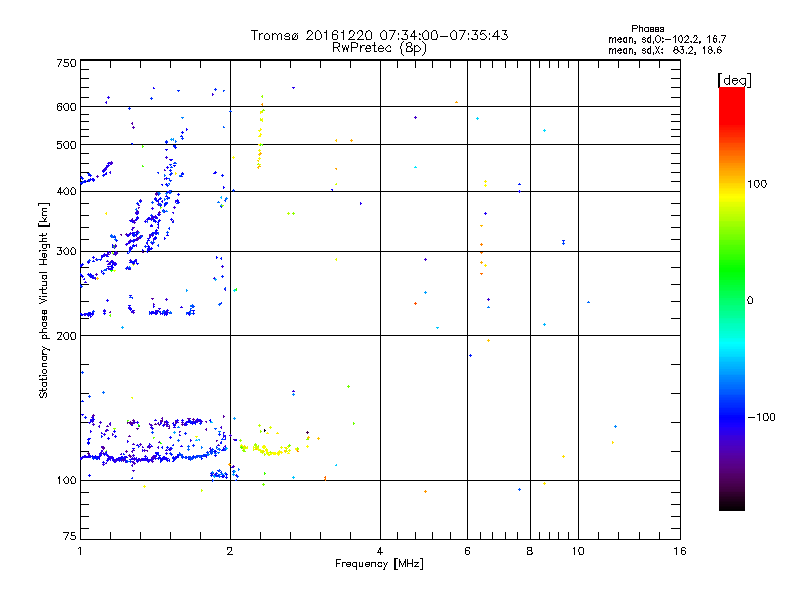Click the y-axis tick label '300'
Image resolution: width=800 pixels, height=600 pixels.
pos(66,251)
